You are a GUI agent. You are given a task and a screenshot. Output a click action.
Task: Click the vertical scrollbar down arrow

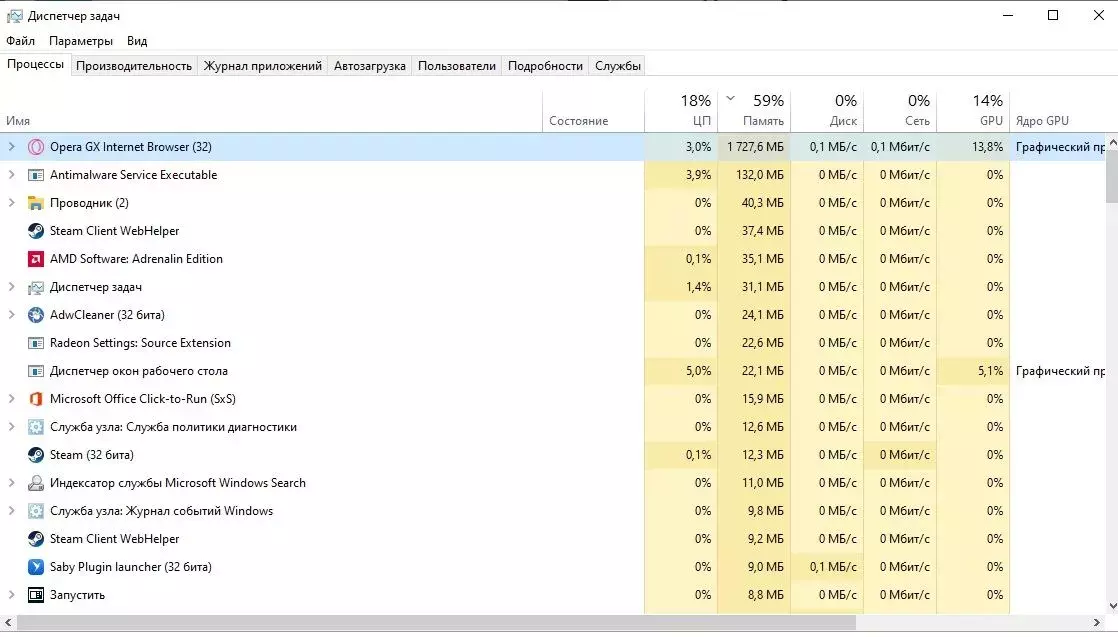[x=1112, y=606]
